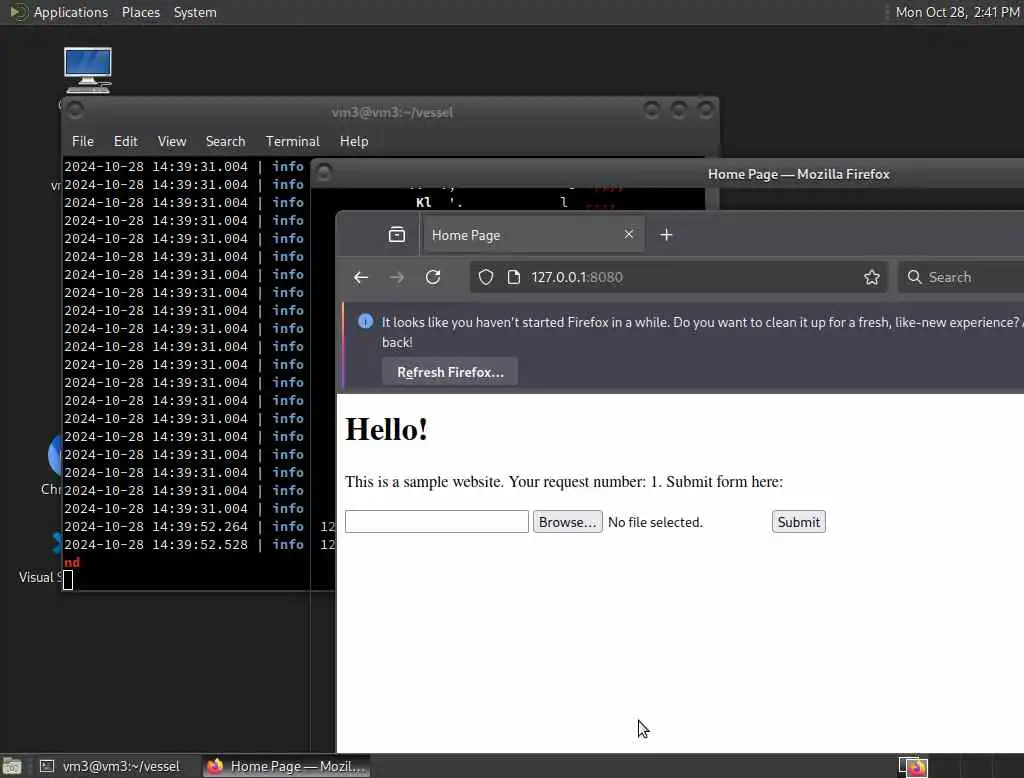Click log line timestamped 14:39:52.264
Screen dimensions: 1024x778
199,527
